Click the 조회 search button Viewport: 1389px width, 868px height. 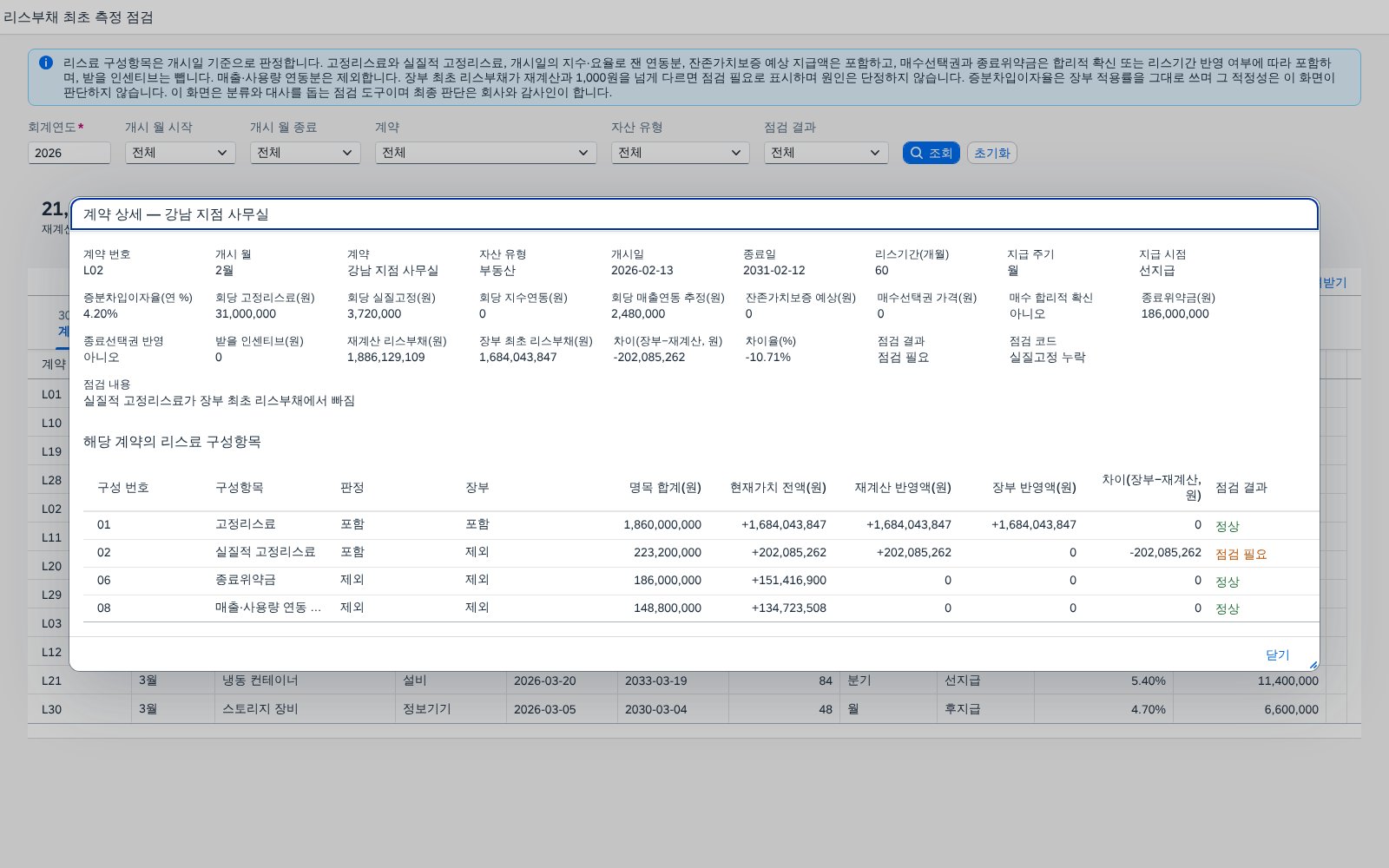coord(931,153)
